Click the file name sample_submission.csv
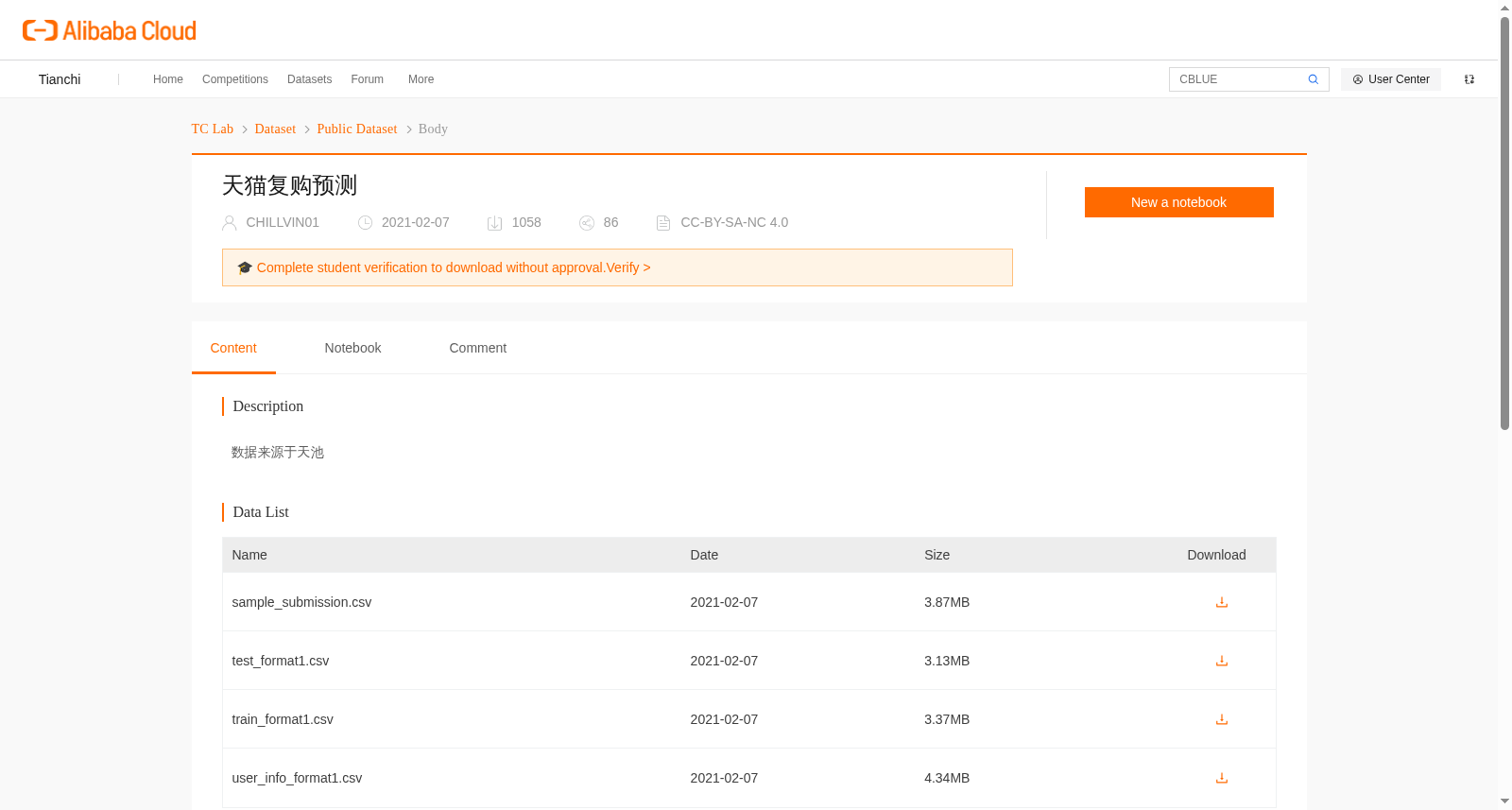 pyautogui.click(x=301, y=602)
